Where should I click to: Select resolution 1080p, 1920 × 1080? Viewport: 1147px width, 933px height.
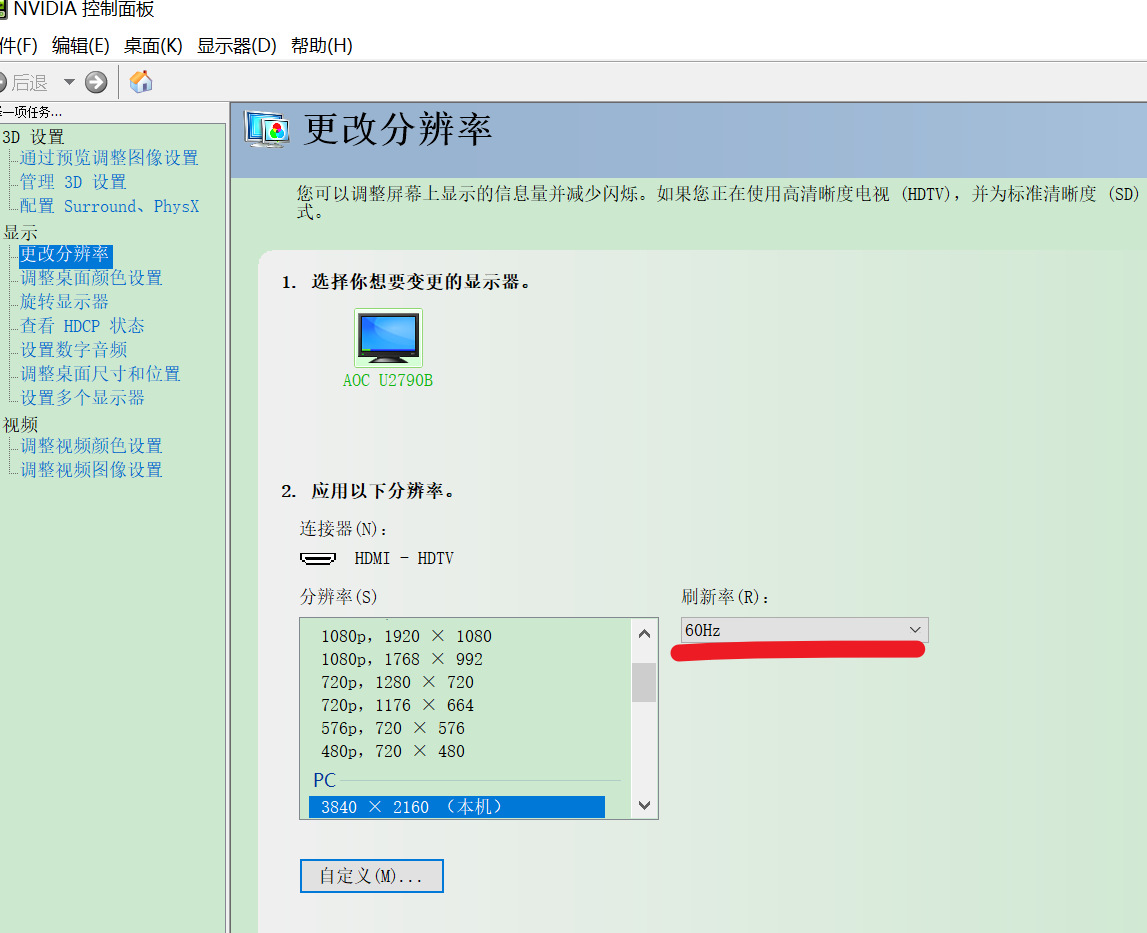pos(407,636)
